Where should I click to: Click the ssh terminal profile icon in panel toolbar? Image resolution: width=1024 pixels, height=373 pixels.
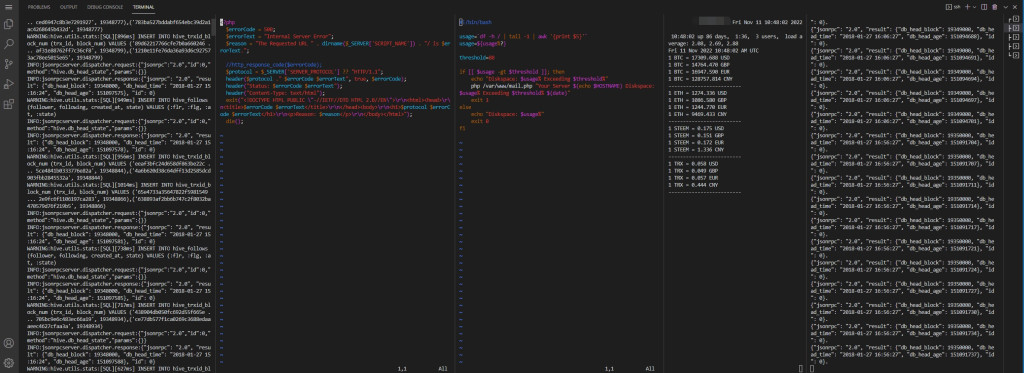point(952,7)
